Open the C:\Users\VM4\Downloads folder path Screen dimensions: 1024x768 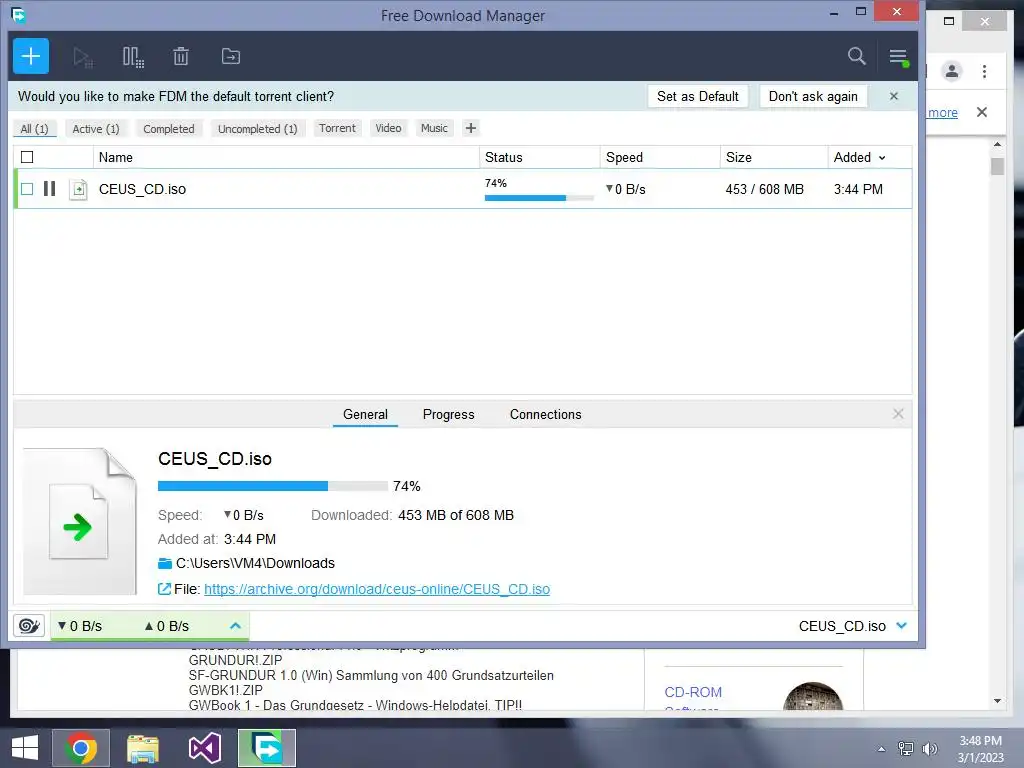[255, 563]
